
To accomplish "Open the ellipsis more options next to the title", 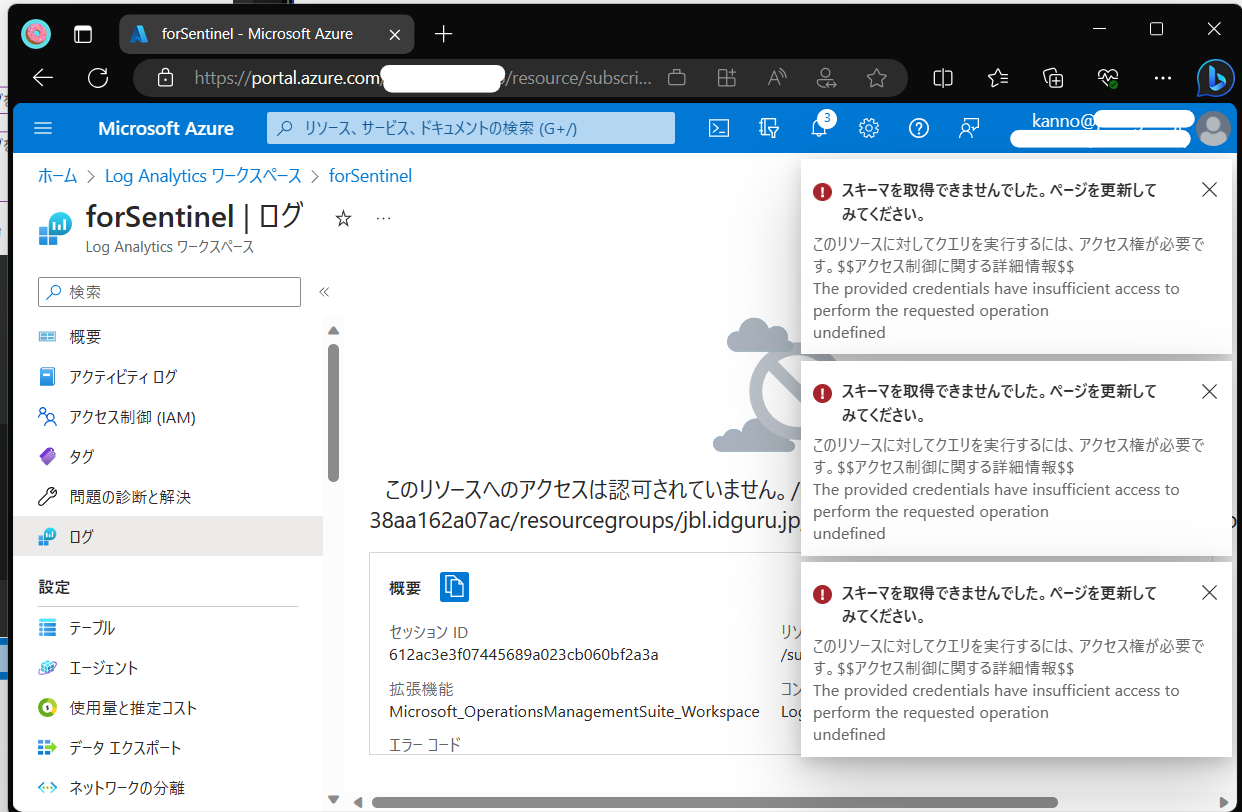I will 383,218.
